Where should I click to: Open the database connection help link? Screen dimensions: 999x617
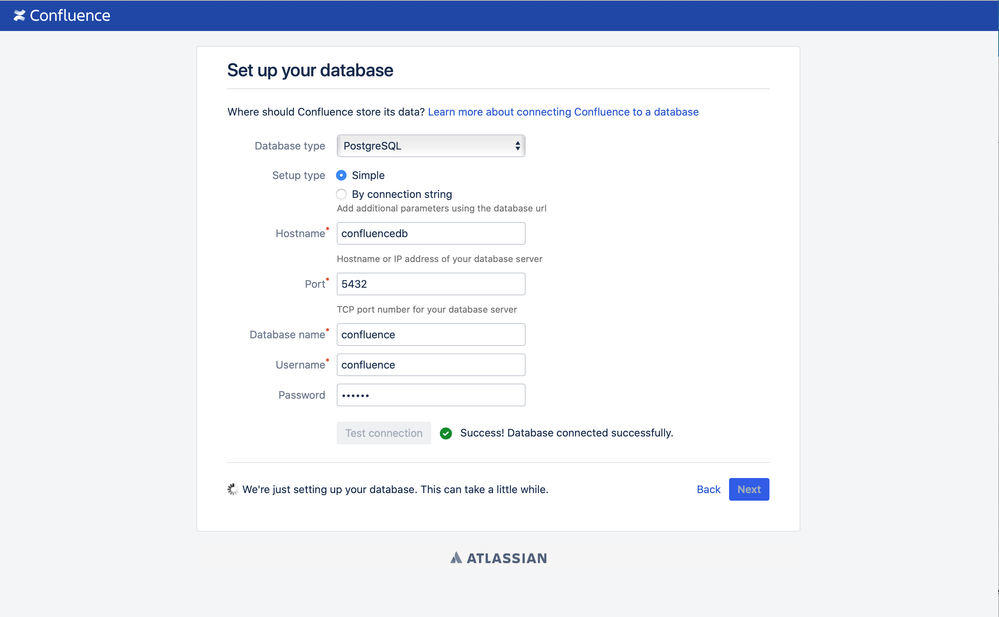[563, 112]
